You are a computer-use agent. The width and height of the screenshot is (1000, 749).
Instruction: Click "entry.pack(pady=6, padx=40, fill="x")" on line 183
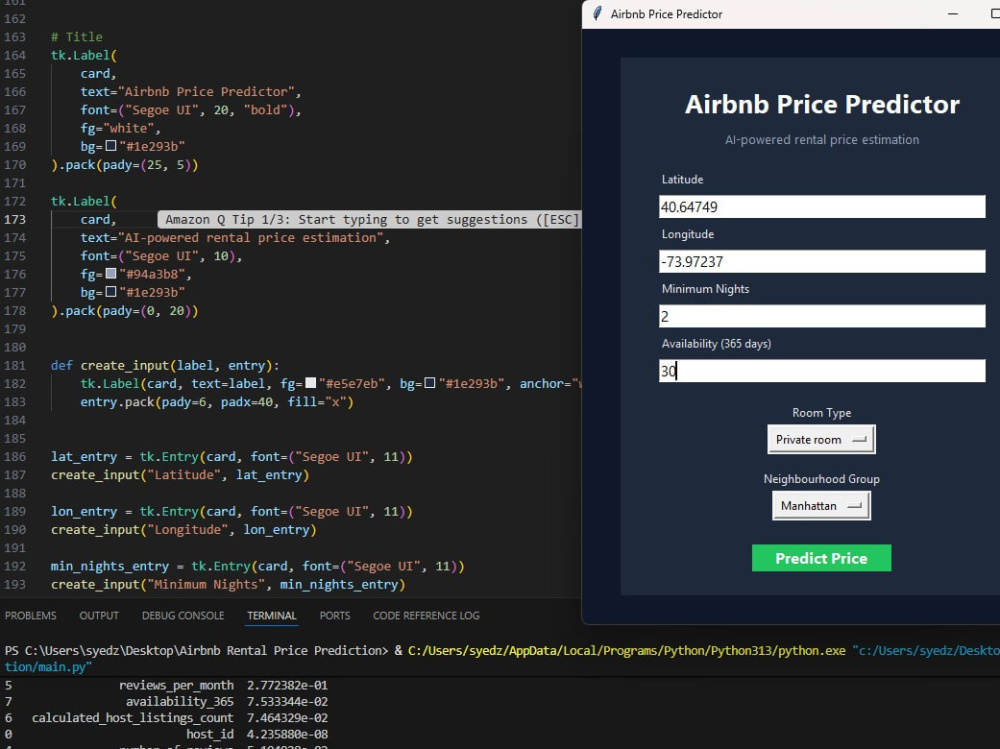coord(217,402)
